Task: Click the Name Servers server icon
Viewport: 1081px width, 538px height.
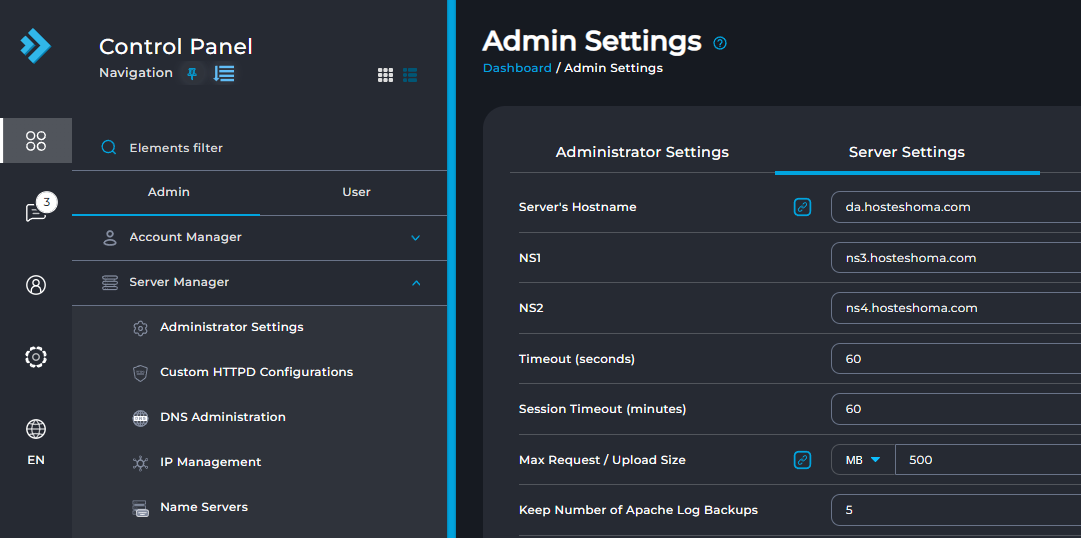Action: point(140,509)
